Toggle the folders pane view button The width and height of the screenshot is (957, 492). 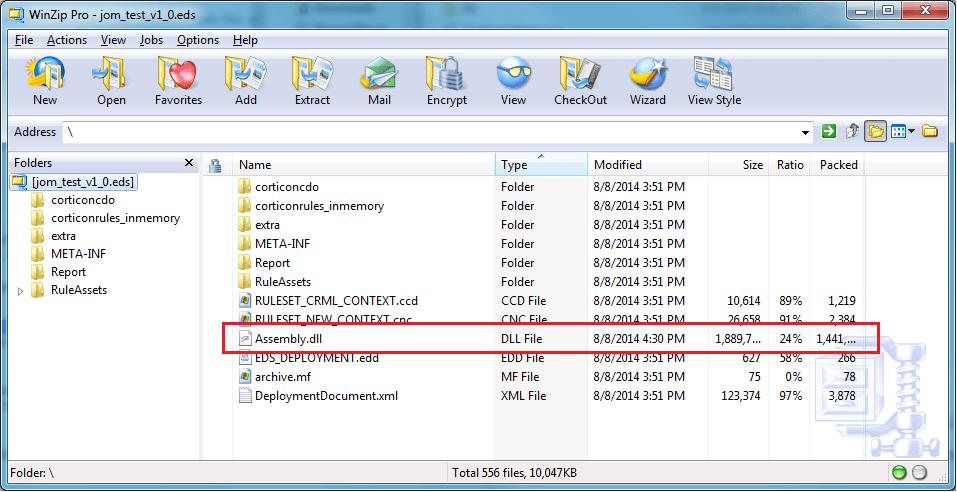pos(876,131)
